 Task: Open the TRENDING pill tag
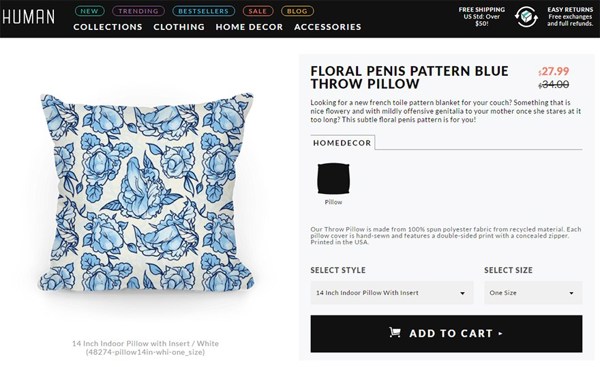pyautogui.click(x=138, y=11)
